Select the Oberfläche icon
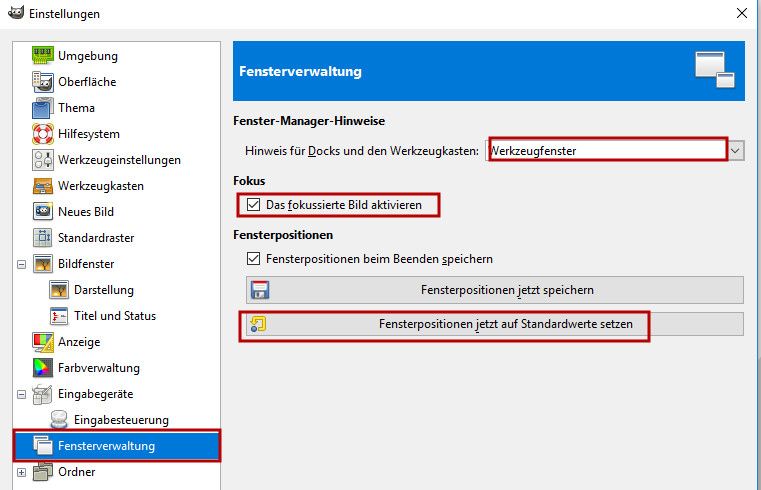This screenshot has width=761, height=490. [42, 81]
